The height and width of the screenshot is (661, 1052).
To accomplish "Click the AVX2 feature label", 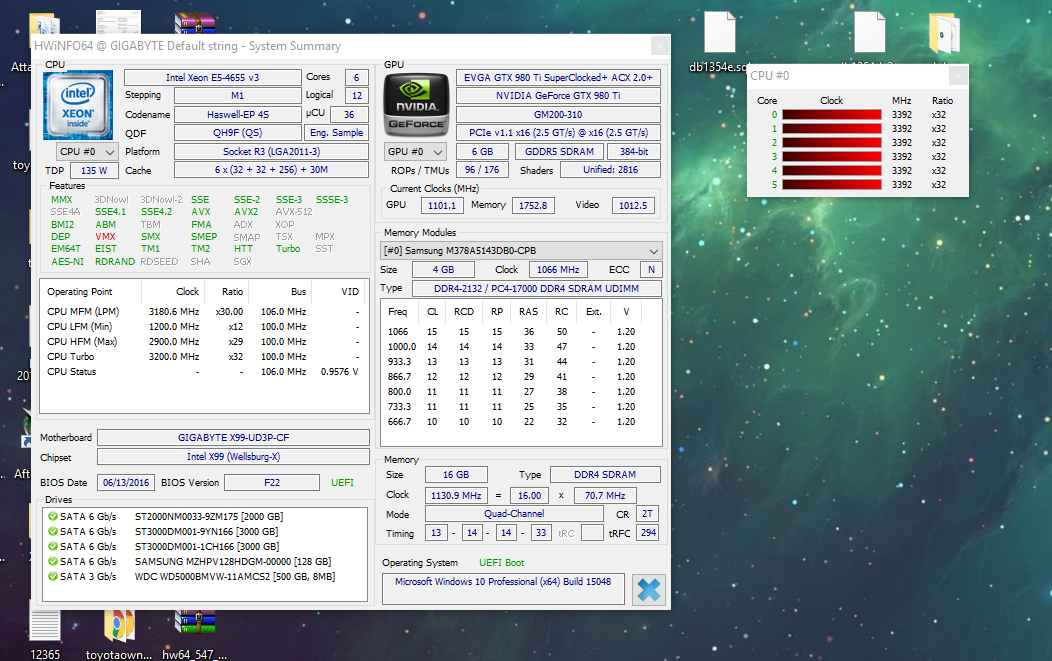I will click(x=246, y=212).
